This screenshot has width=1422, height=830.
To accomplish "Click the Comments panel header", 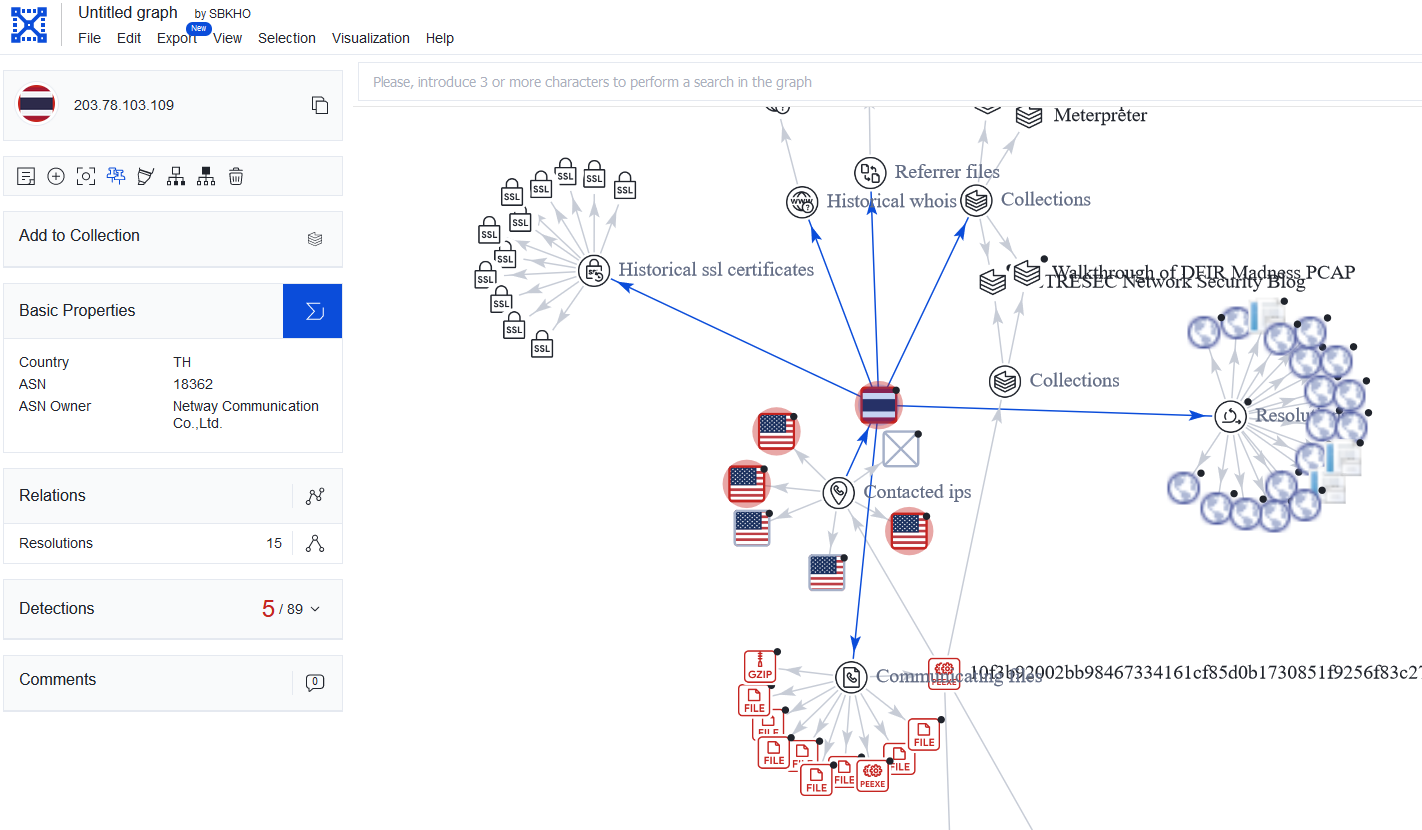I will (173, 683).
